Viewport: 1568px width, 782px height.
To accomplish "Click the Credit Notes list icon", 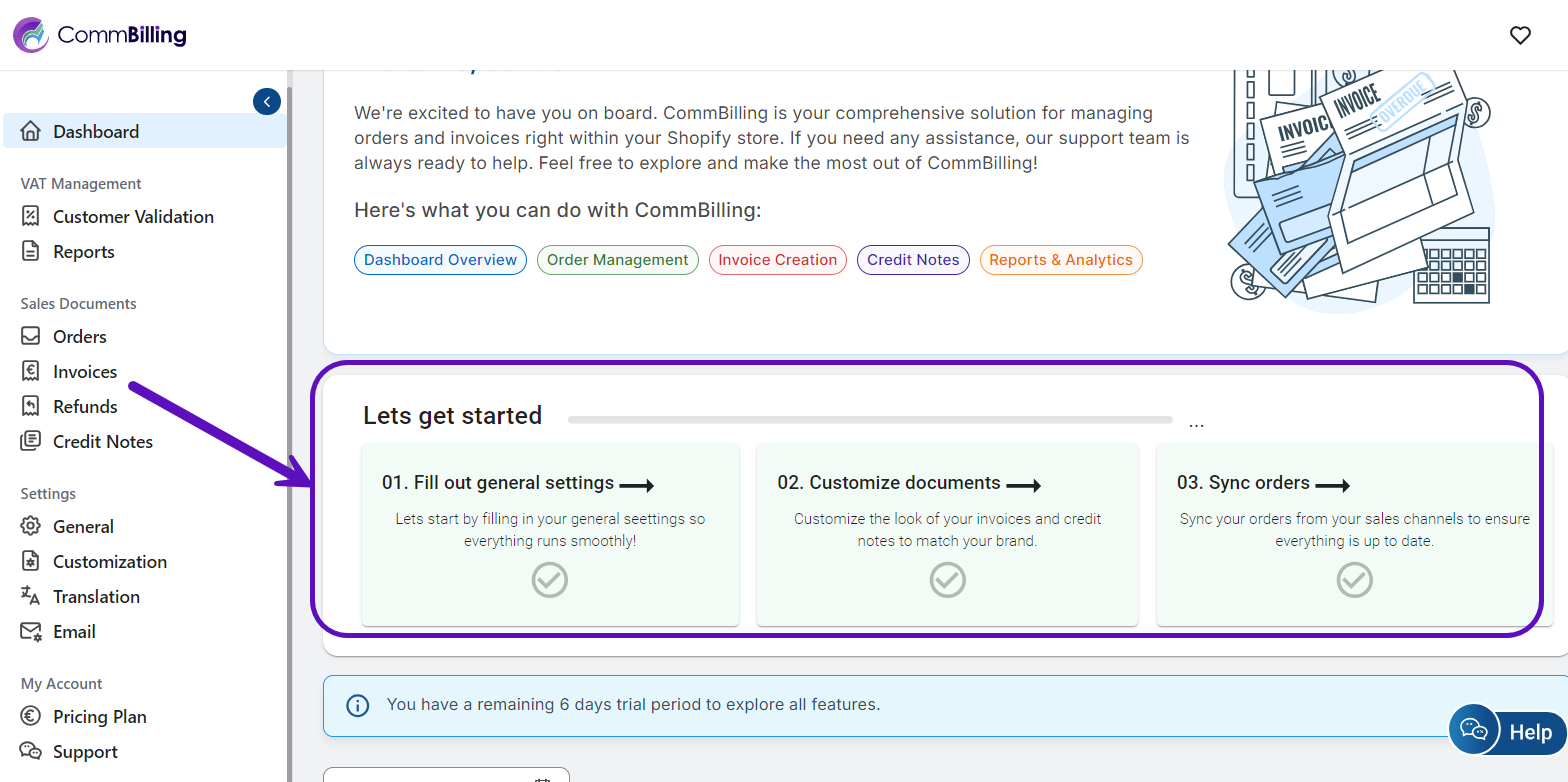I will pyautogui.click(x=31, y=441).
